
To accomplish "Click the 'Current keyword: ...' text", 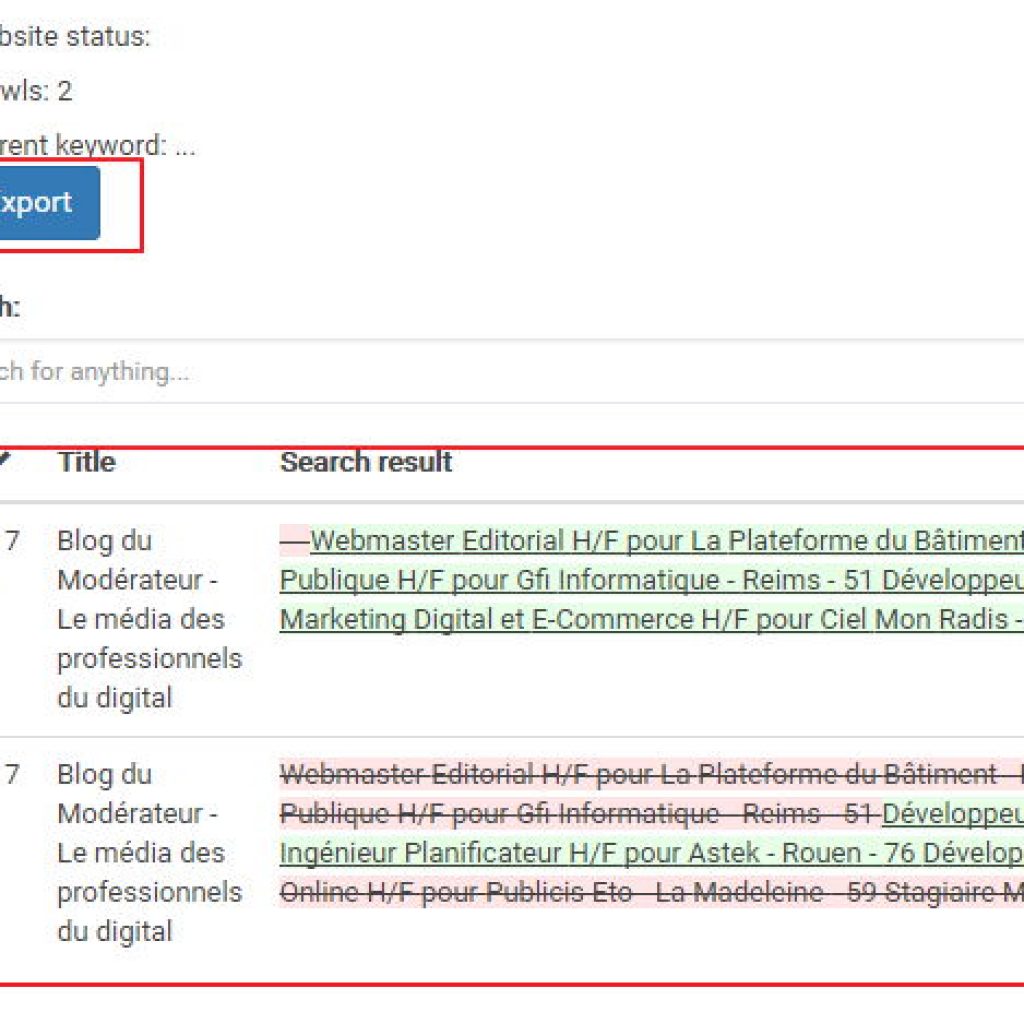I will pos(98,145).
